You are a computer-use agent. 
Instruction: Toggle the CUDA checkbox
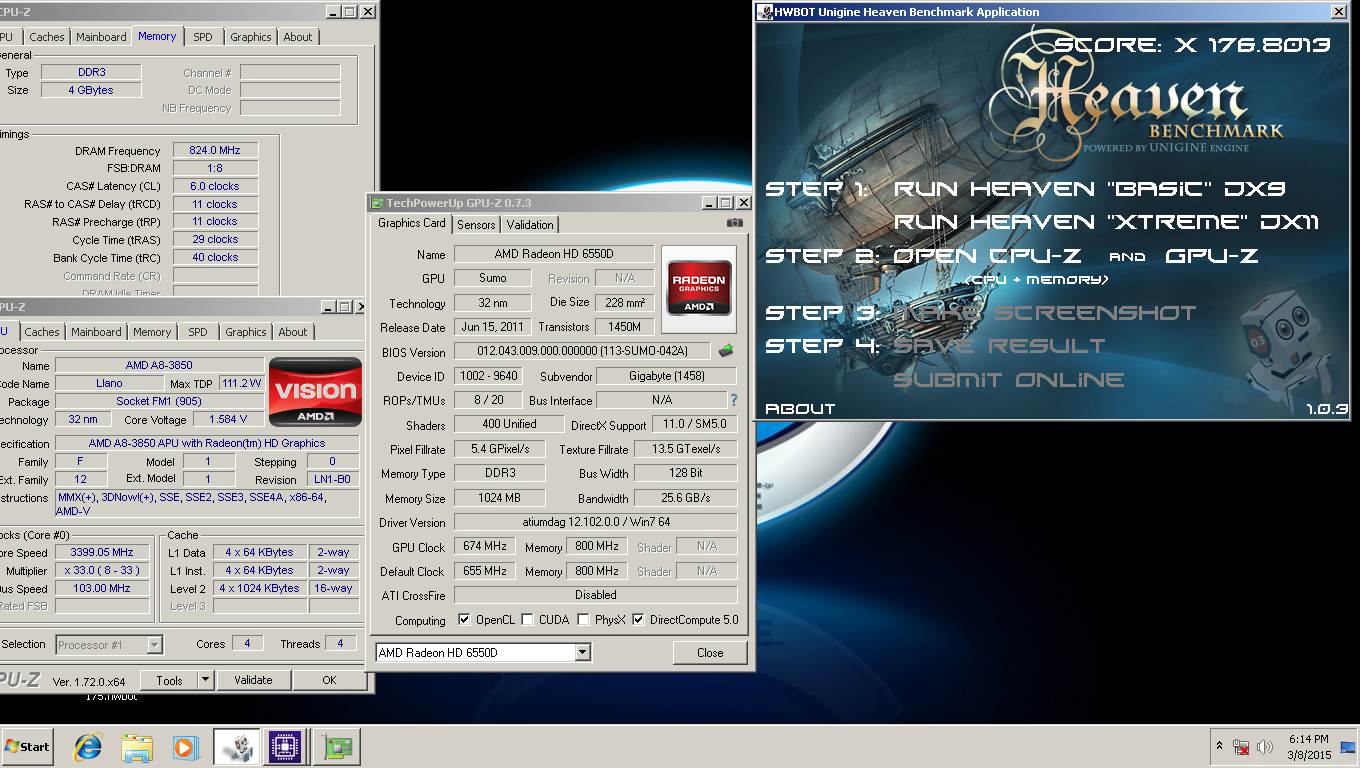(x=527, y=620)
